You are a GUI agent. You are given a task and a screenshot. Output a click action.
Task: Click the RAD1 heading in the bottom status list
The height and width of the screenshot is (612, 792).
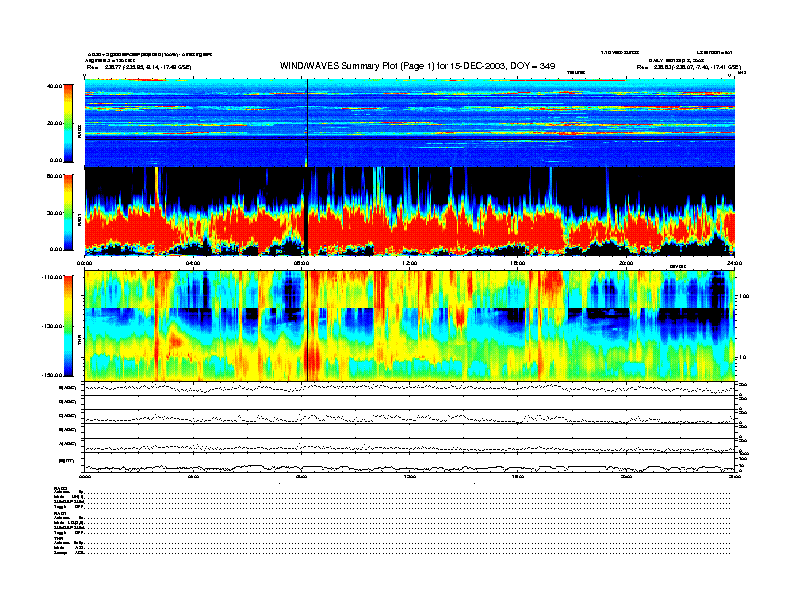click(60, 514)
